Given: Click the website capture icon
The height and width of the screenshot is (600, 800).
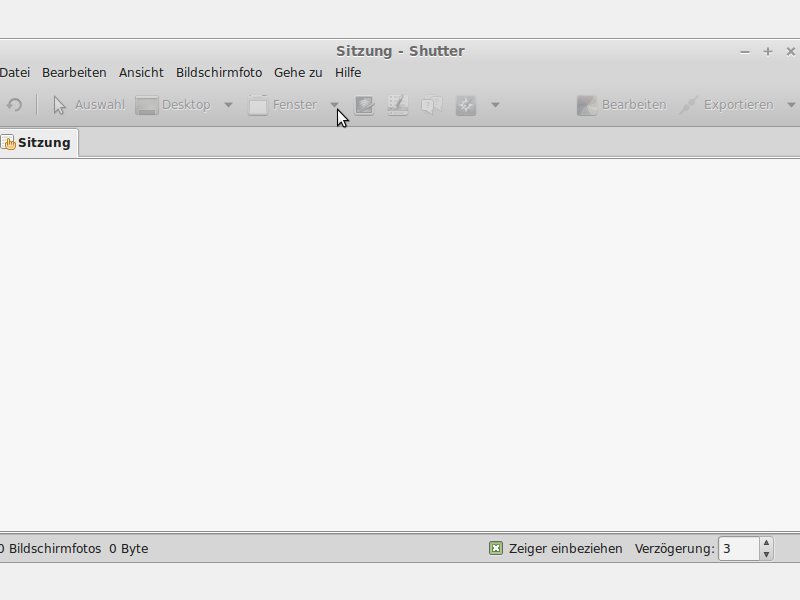Looking at the screenshot, I should point(465,105).
